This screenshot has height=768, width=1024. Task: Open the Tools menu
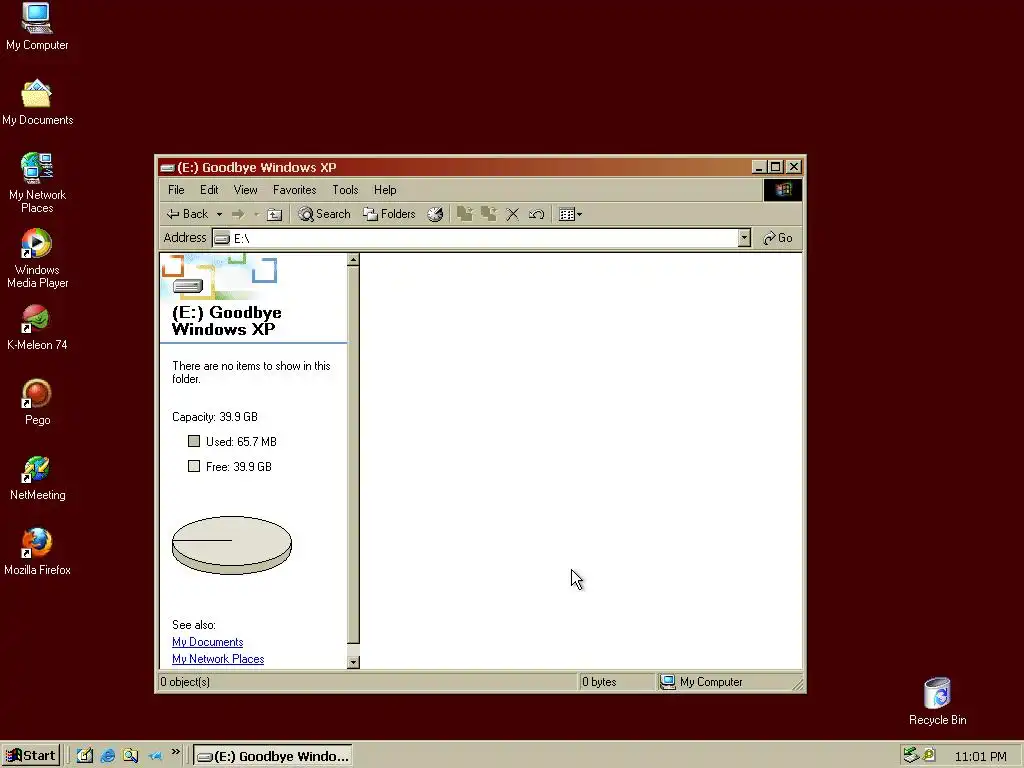(x=345, y=190)
